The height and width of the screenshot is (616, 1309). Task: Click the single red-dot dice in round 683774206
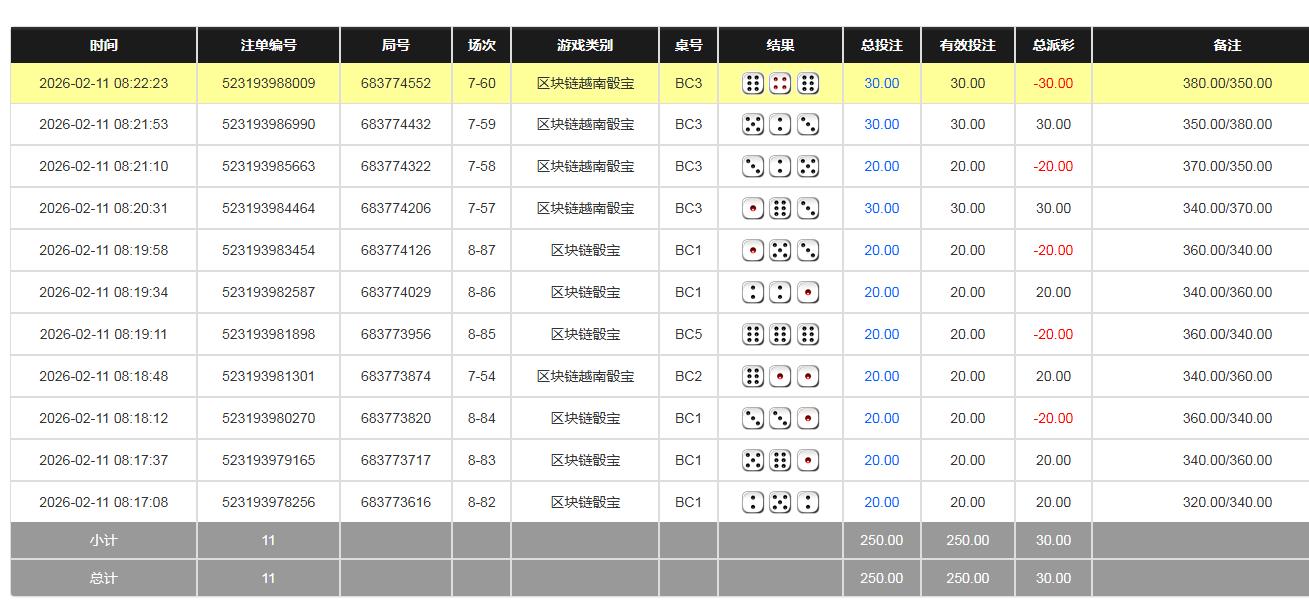[753, 208]
